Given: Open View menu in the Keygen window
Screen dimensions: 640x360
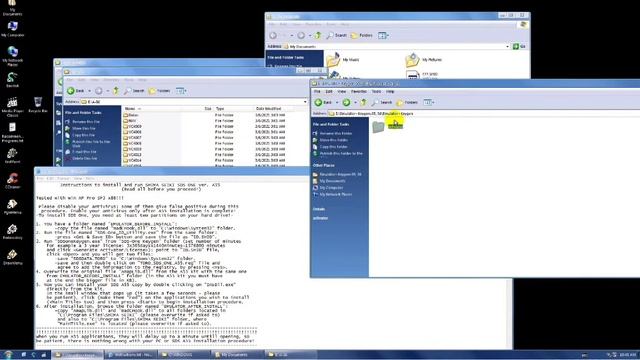Looking at the screenshot, I should pyautogui.click(x=341, y=91).
